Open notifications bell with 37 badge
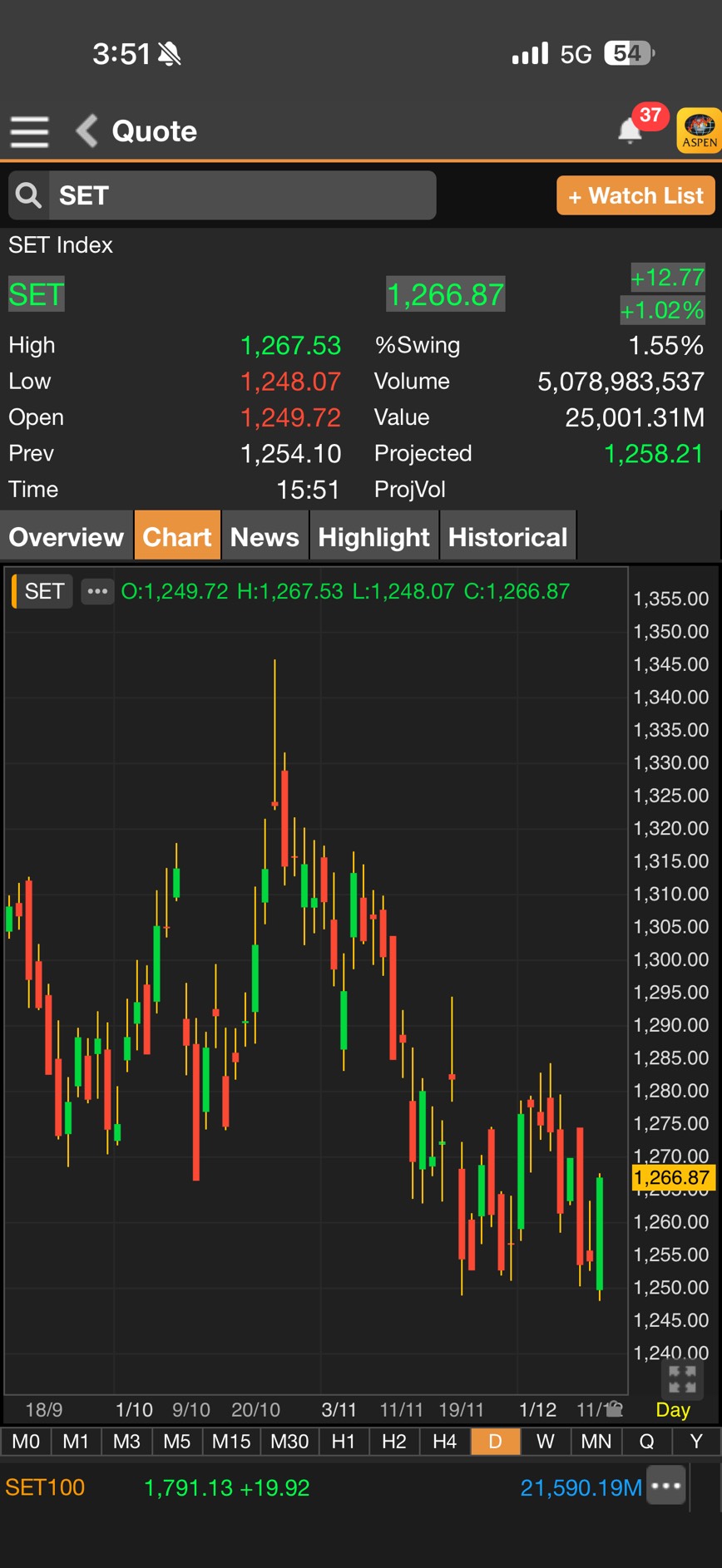 (631, 131)
